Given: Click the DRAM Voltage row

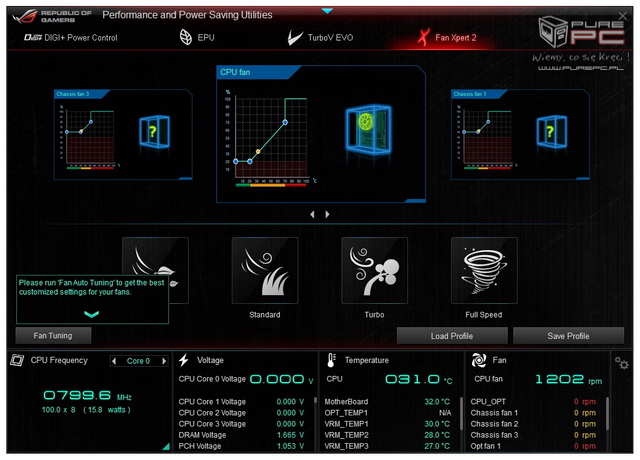Looking at the screenshot, I should (x=242, y=435).
